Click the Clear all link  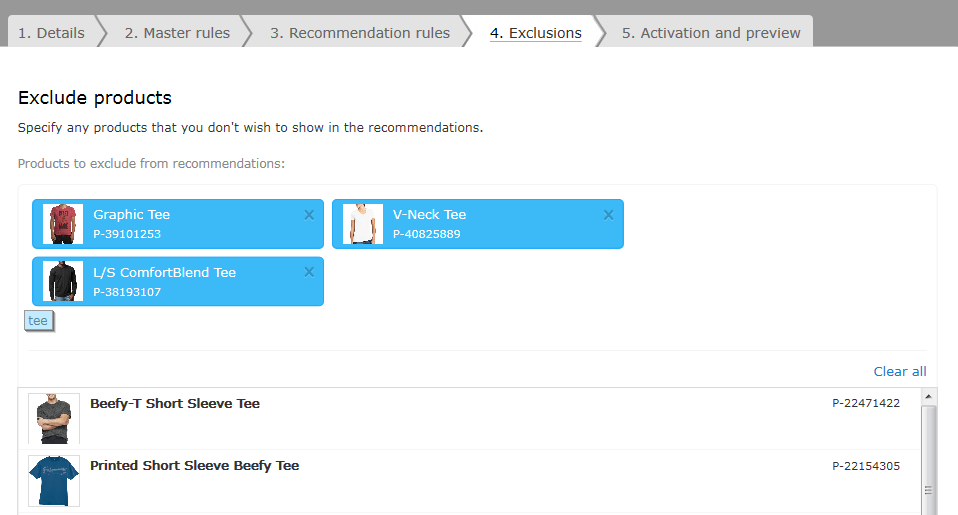click(900, 371)
